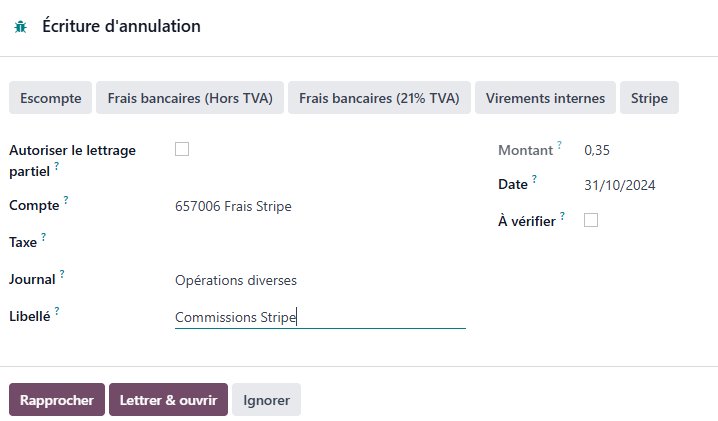The height and width of the screenshot is (421, 718).
Task: Show help tooltip next to Libellé
Action: point(57,311)
